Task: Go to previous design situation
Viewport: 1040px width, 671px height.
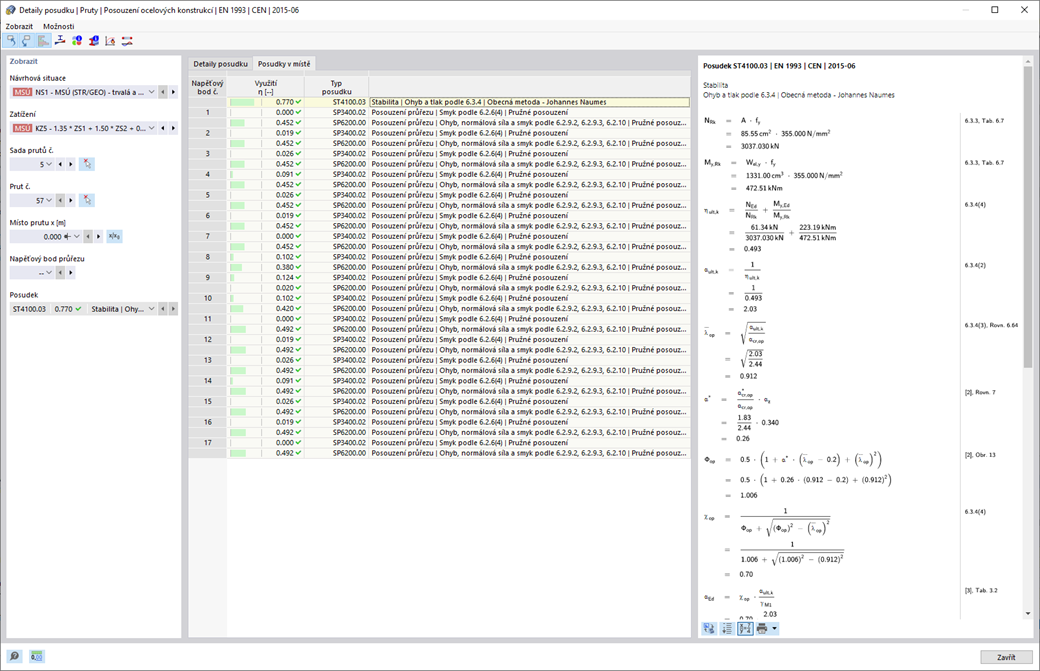Action: pos(163,92)
